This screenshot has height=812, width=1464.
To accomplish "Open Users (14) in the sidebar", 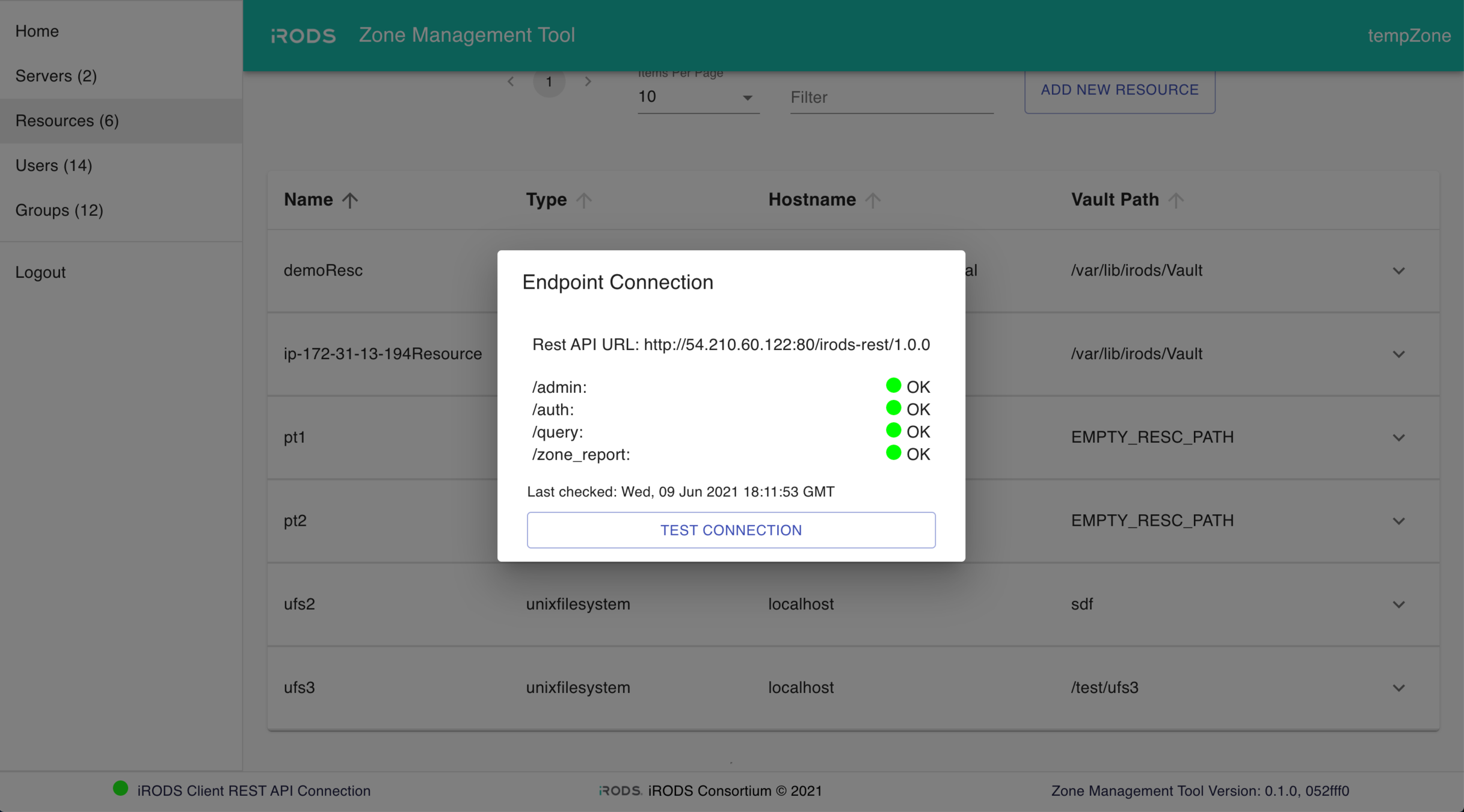I will pos(54,165).
